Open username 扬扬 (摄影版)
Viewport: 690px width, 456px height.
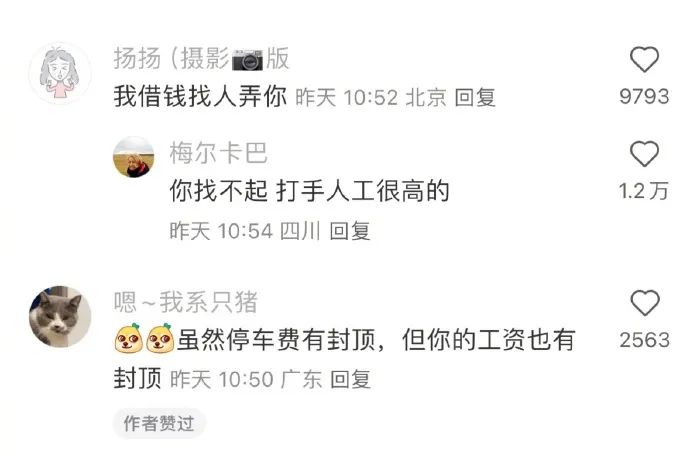202,58
